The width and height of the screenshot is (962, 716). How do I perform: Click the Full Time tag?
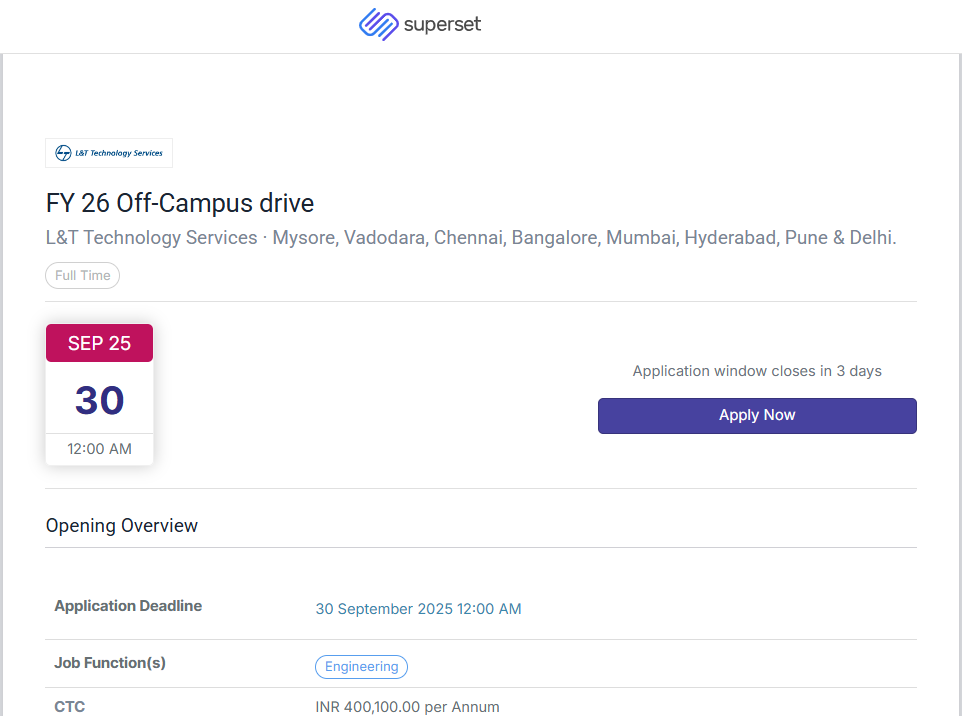[x=83, y=276]
